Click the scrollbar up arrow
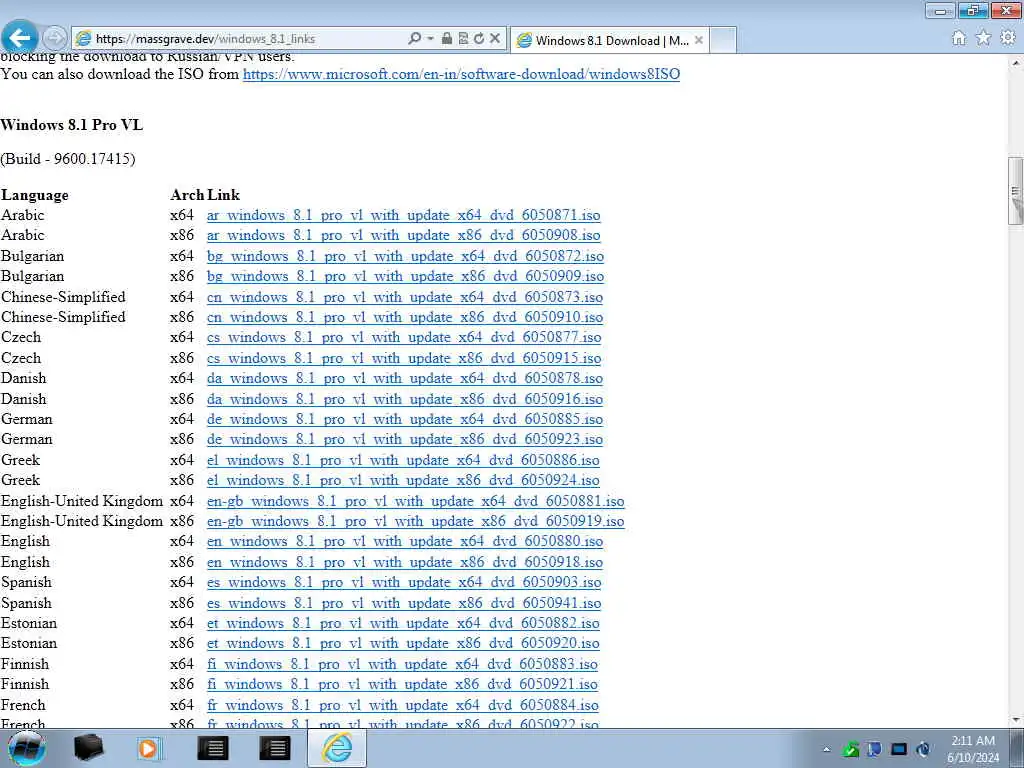The height and width of the screenshot is (768, 1024). coord(1016,63)
